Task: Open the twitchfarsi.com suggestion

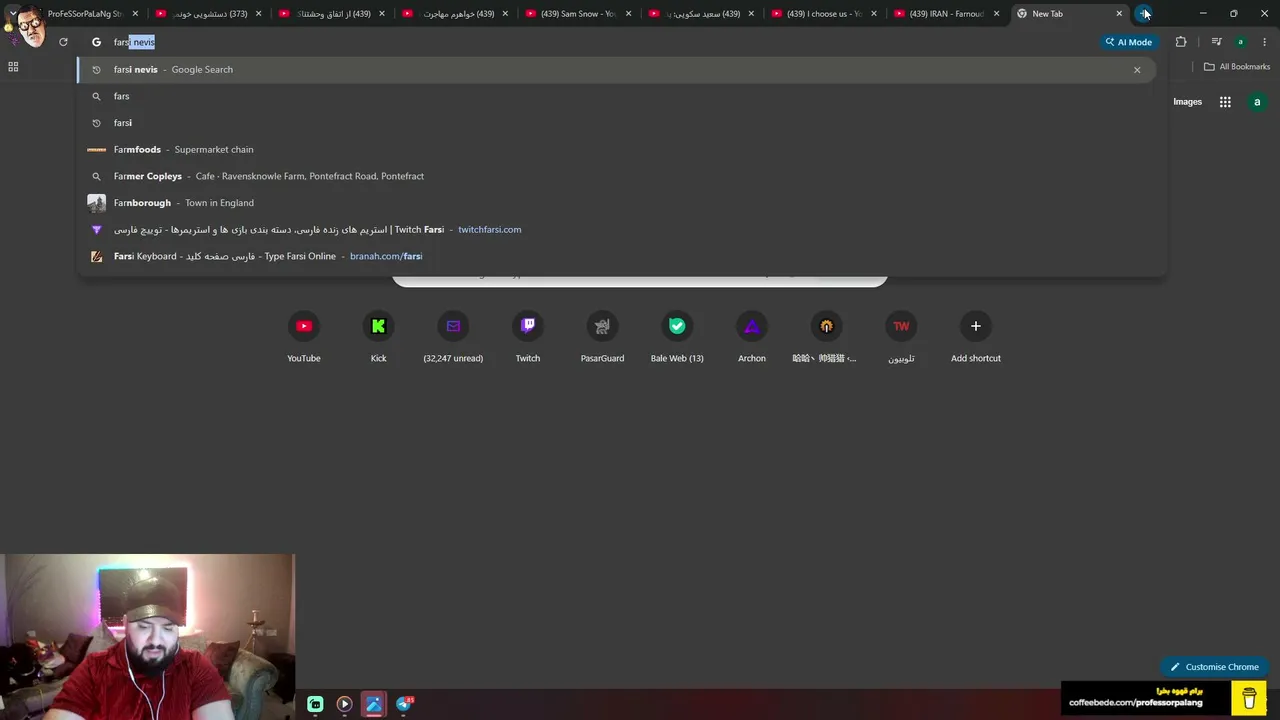Action: [616, 230]
